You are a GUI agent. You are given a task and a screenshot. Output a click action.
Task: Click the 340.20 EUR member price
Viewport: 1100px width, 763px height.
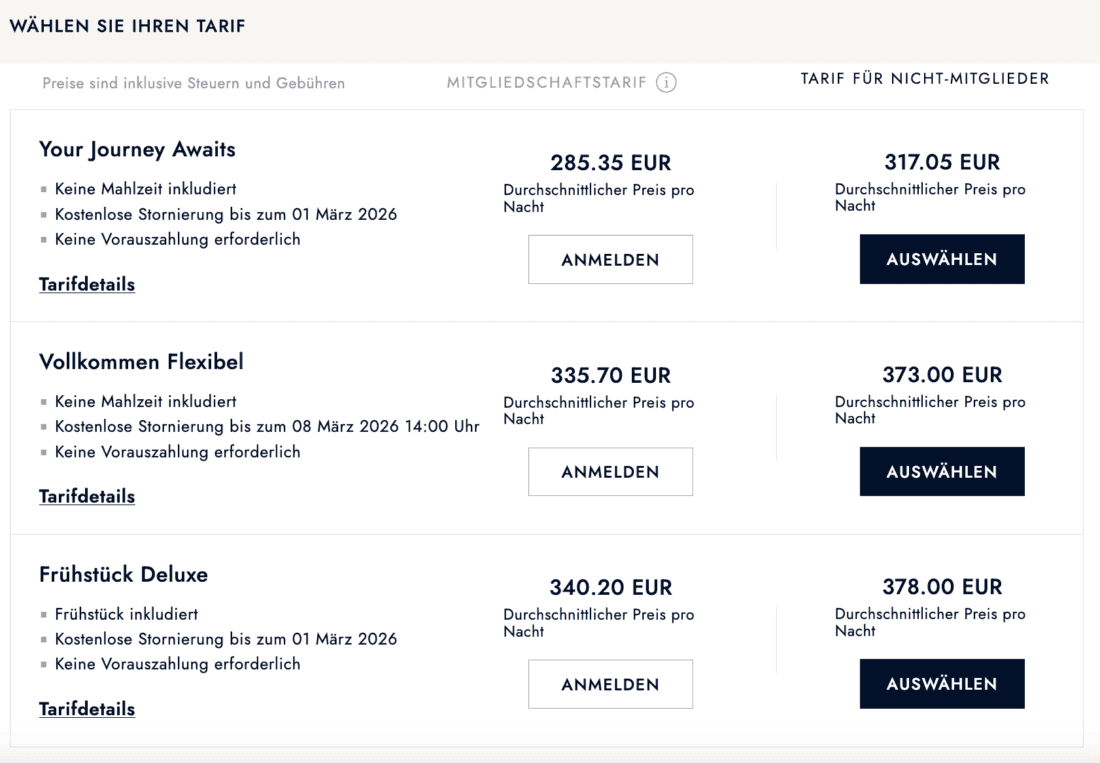click(x=610, y=588)
